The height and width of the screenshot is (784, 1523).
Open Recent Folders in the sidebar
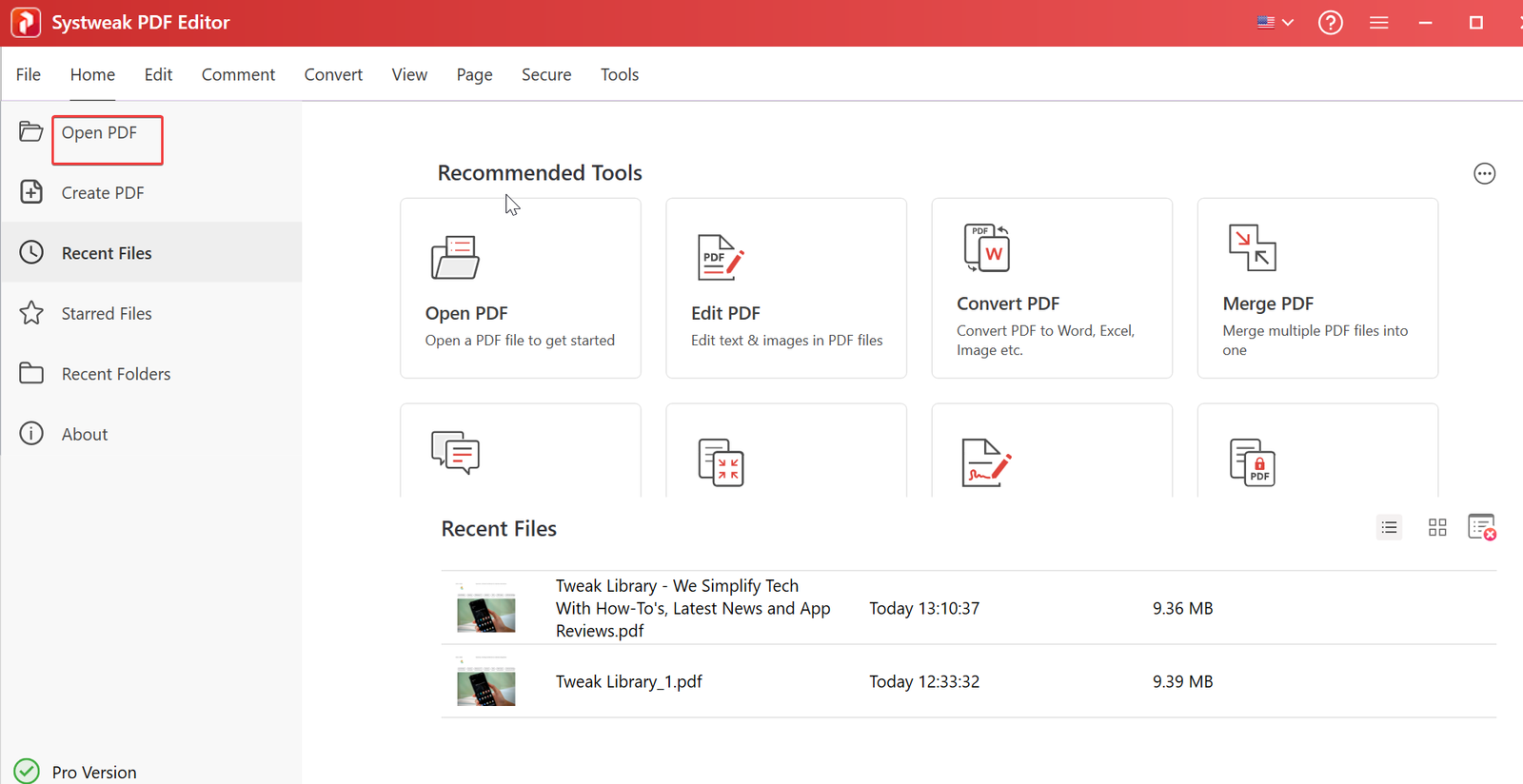coord(116,374)
